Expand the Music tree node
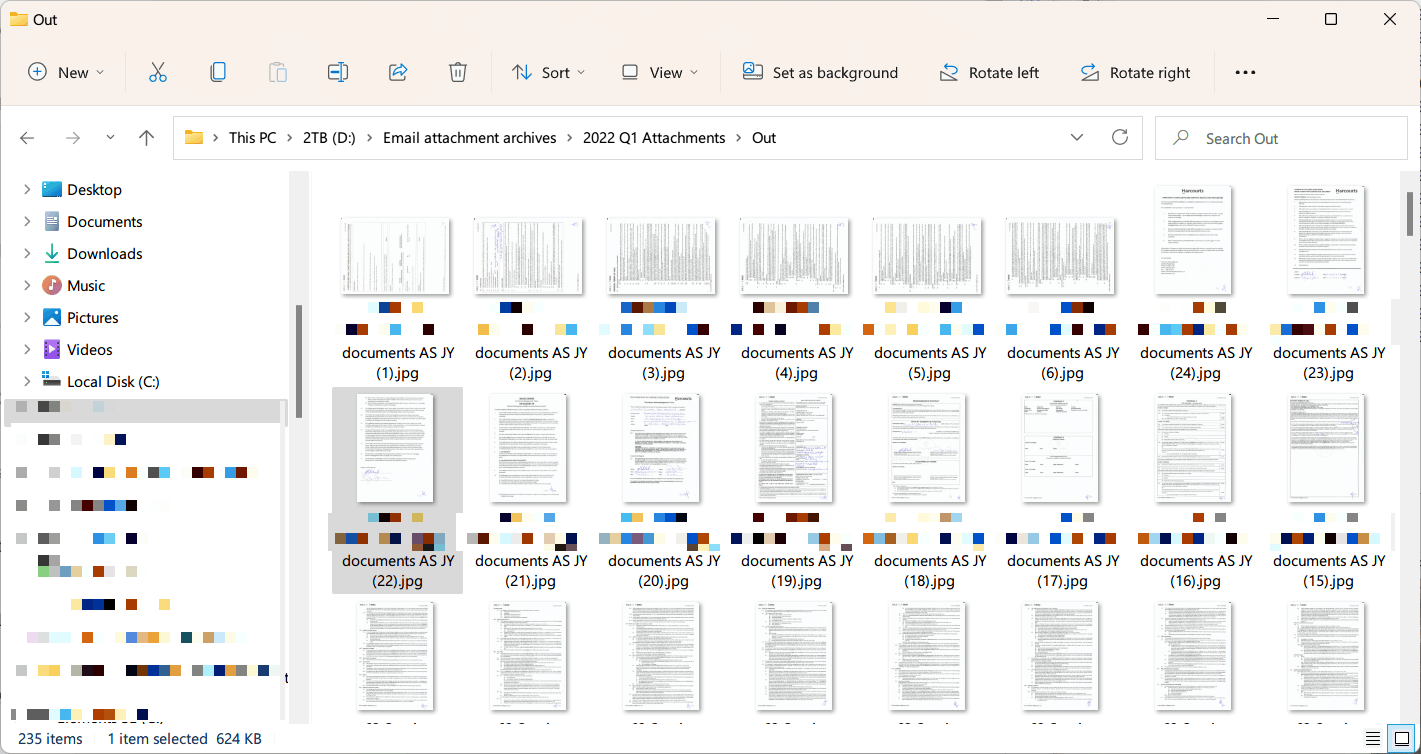 [27, 286]
